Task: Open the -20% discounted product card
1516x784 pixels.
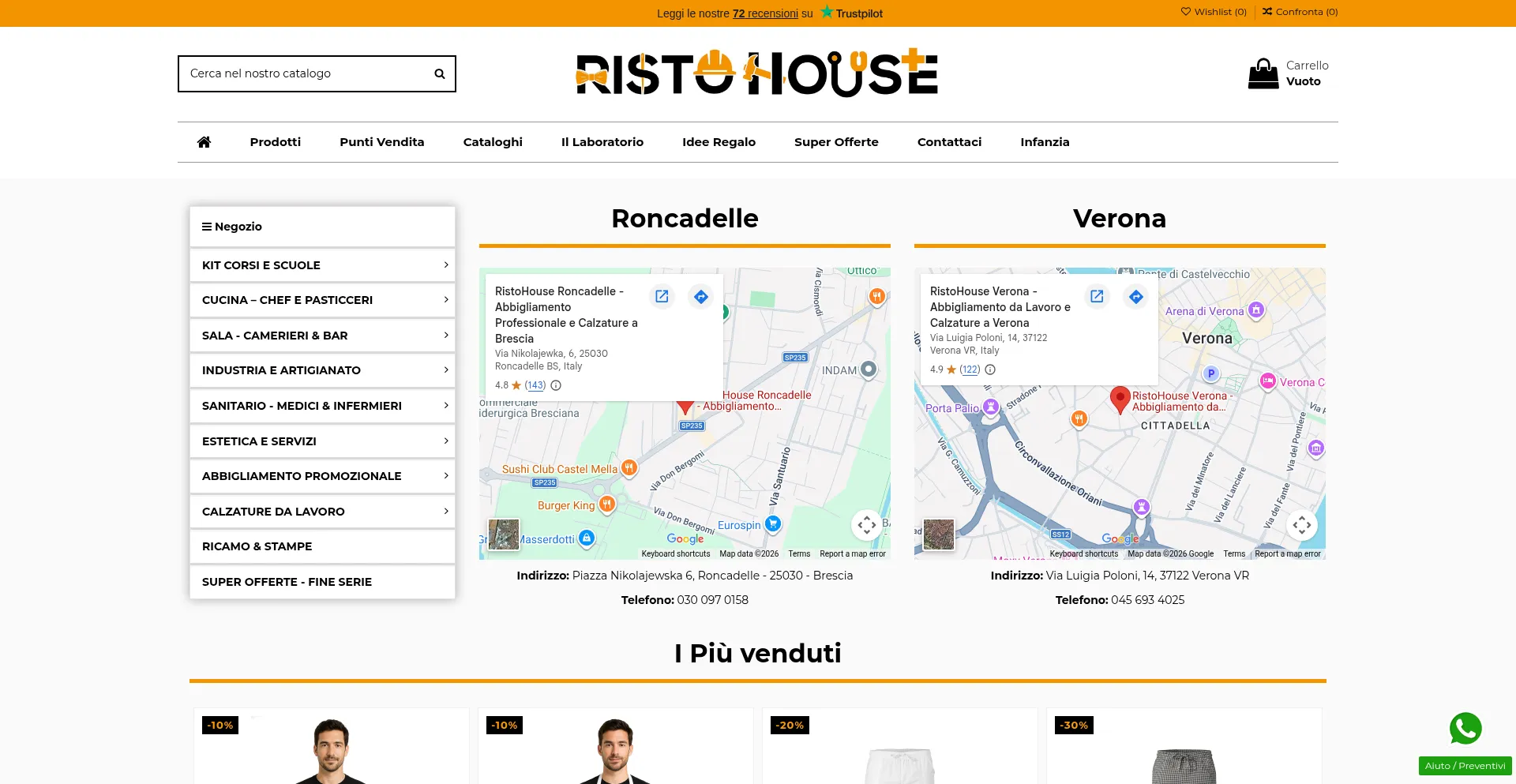Action: point(900,746)
